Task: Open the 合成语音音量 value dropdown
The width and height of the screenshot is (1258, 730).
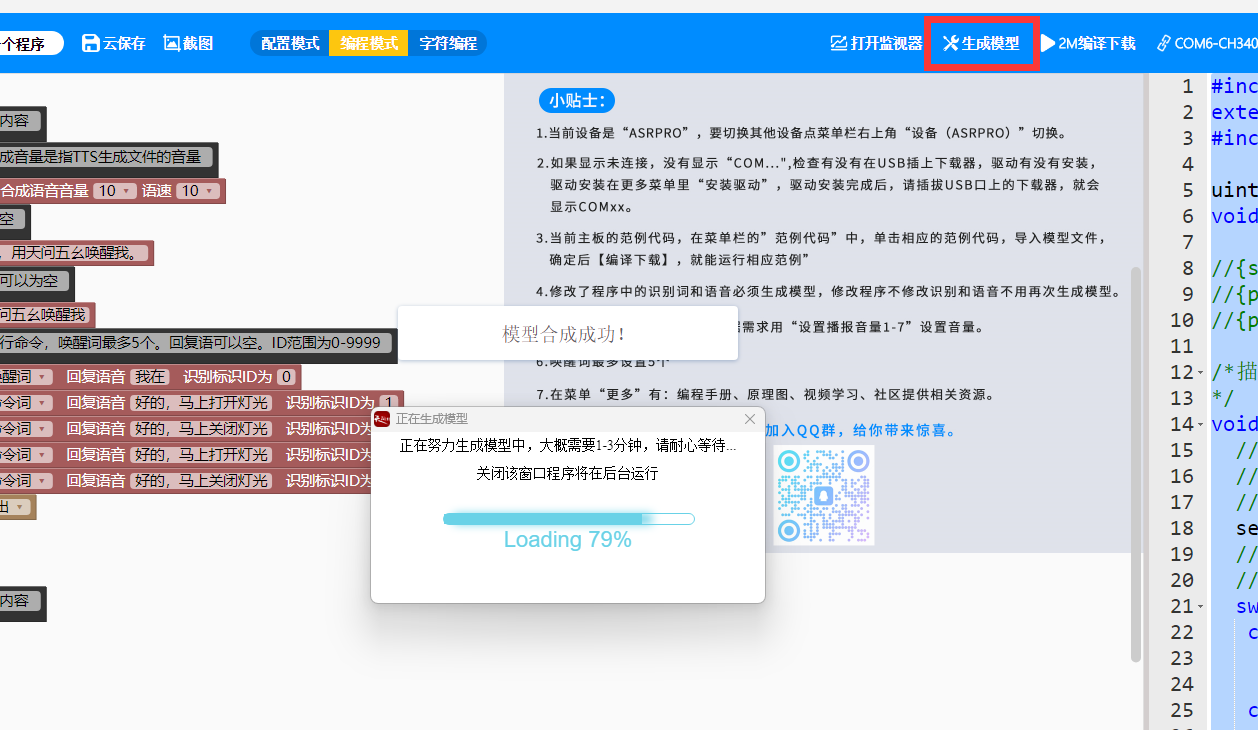Action: (115, 191)
